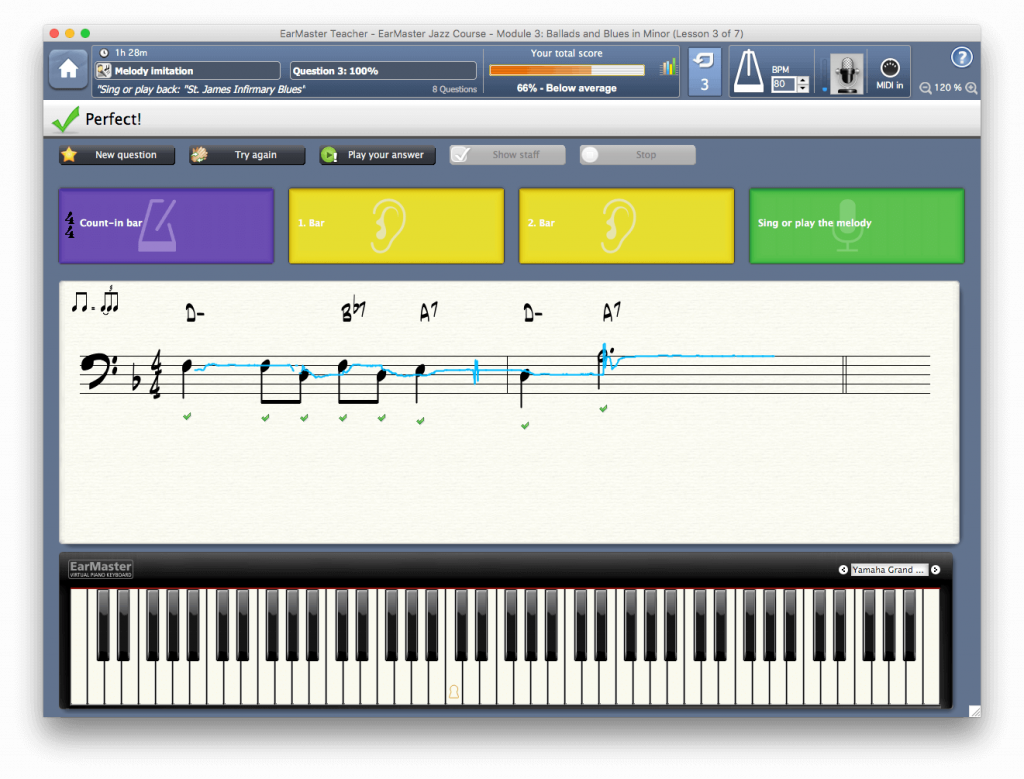Zoom in using the plus magnifier
This screenshot has width=1024, height=779.
[971, 88]
